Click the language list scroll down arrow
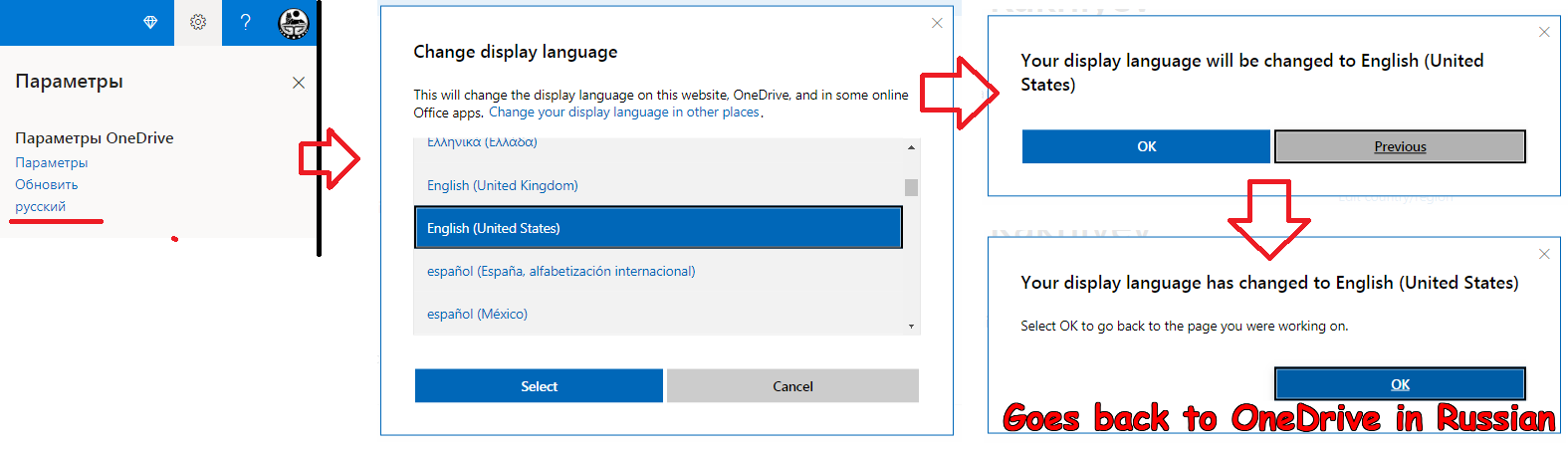 [x=911, y=327]
